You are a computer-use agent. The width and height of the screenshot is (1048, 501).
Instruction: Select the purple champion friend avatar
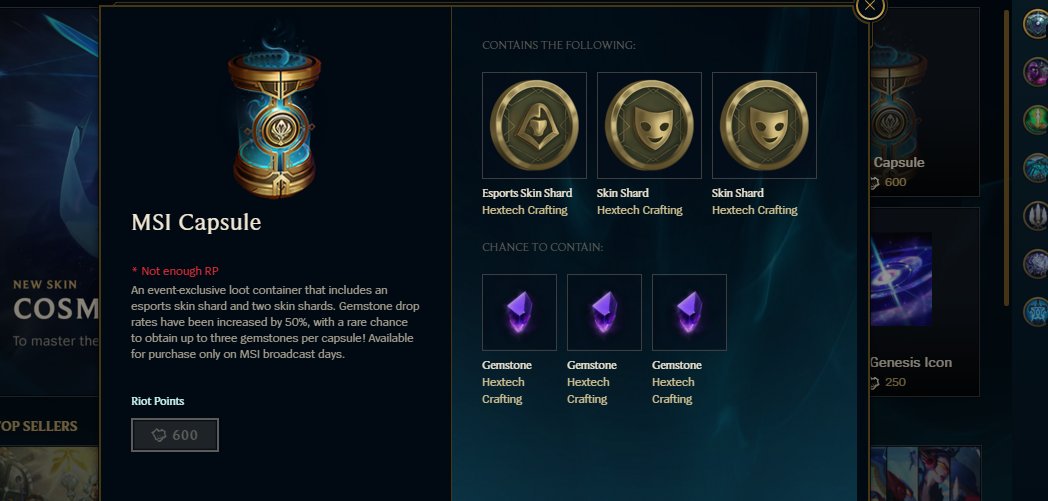coord(1035,71)
